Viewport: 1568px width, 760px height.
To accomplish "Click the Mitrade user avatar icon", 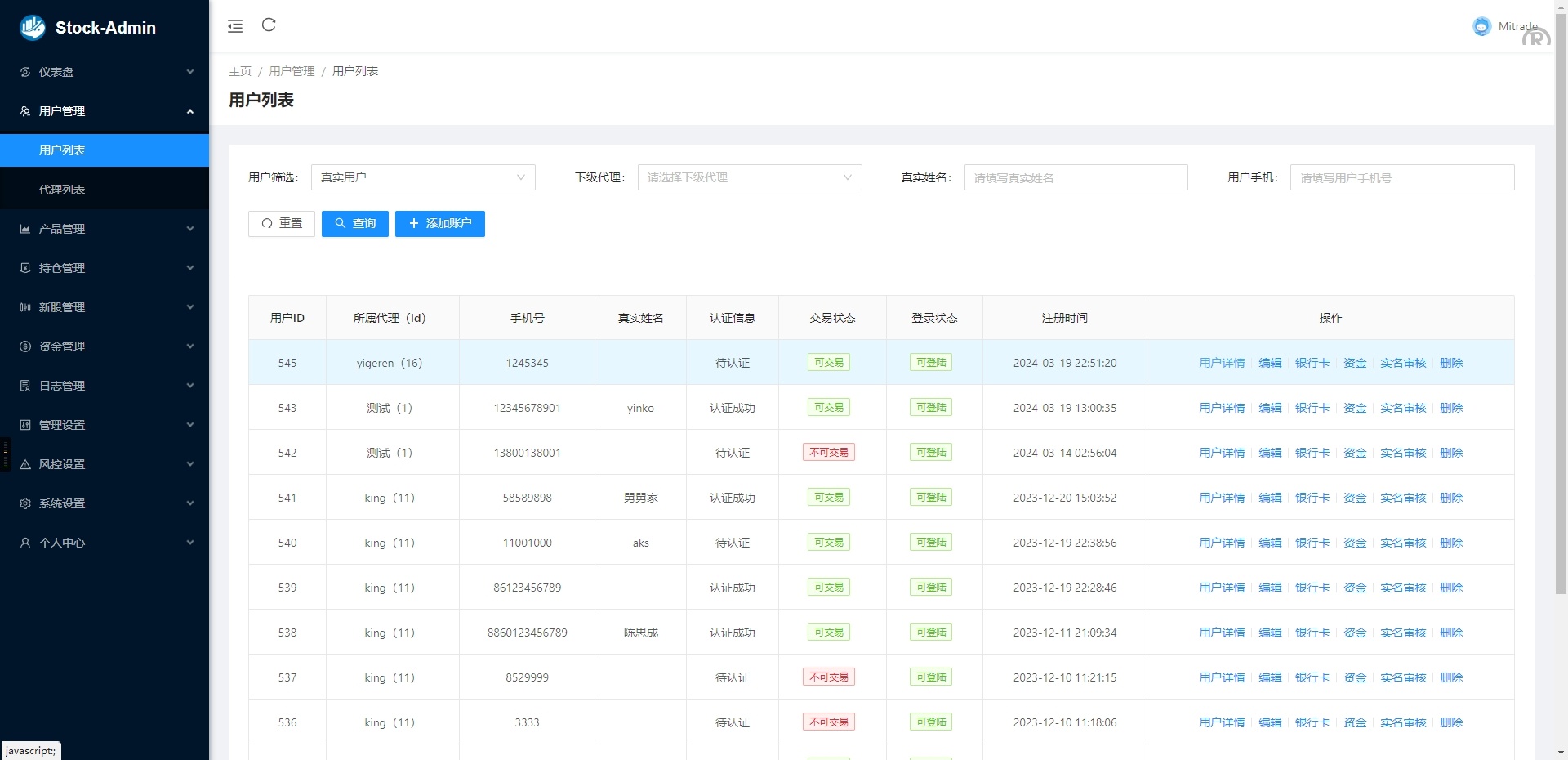I will tap(1481, 27).
